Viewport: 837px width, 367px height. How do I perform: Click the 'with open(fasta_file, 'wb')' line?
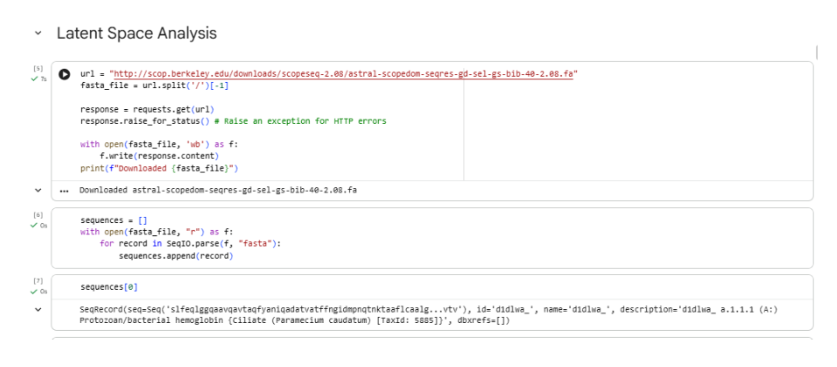(x=159, y=144)
